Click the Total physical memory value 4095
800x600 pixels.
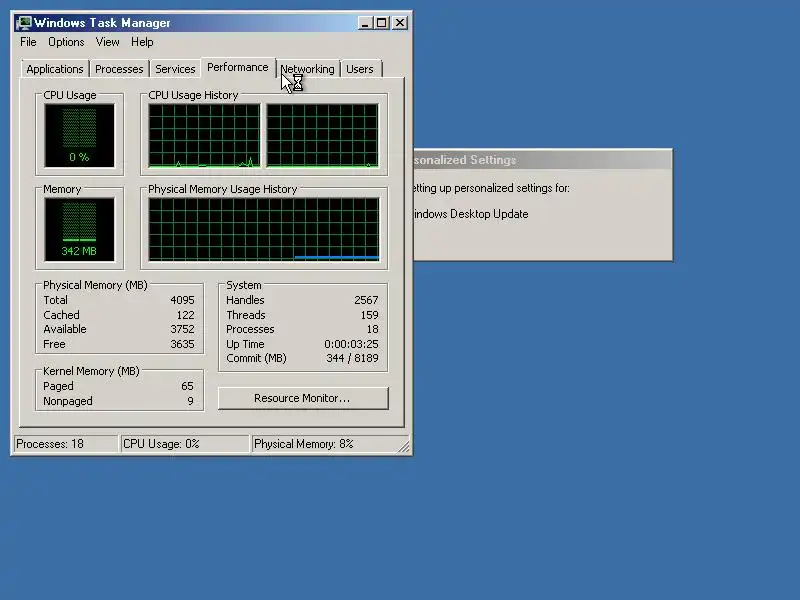tap(182, 300)
